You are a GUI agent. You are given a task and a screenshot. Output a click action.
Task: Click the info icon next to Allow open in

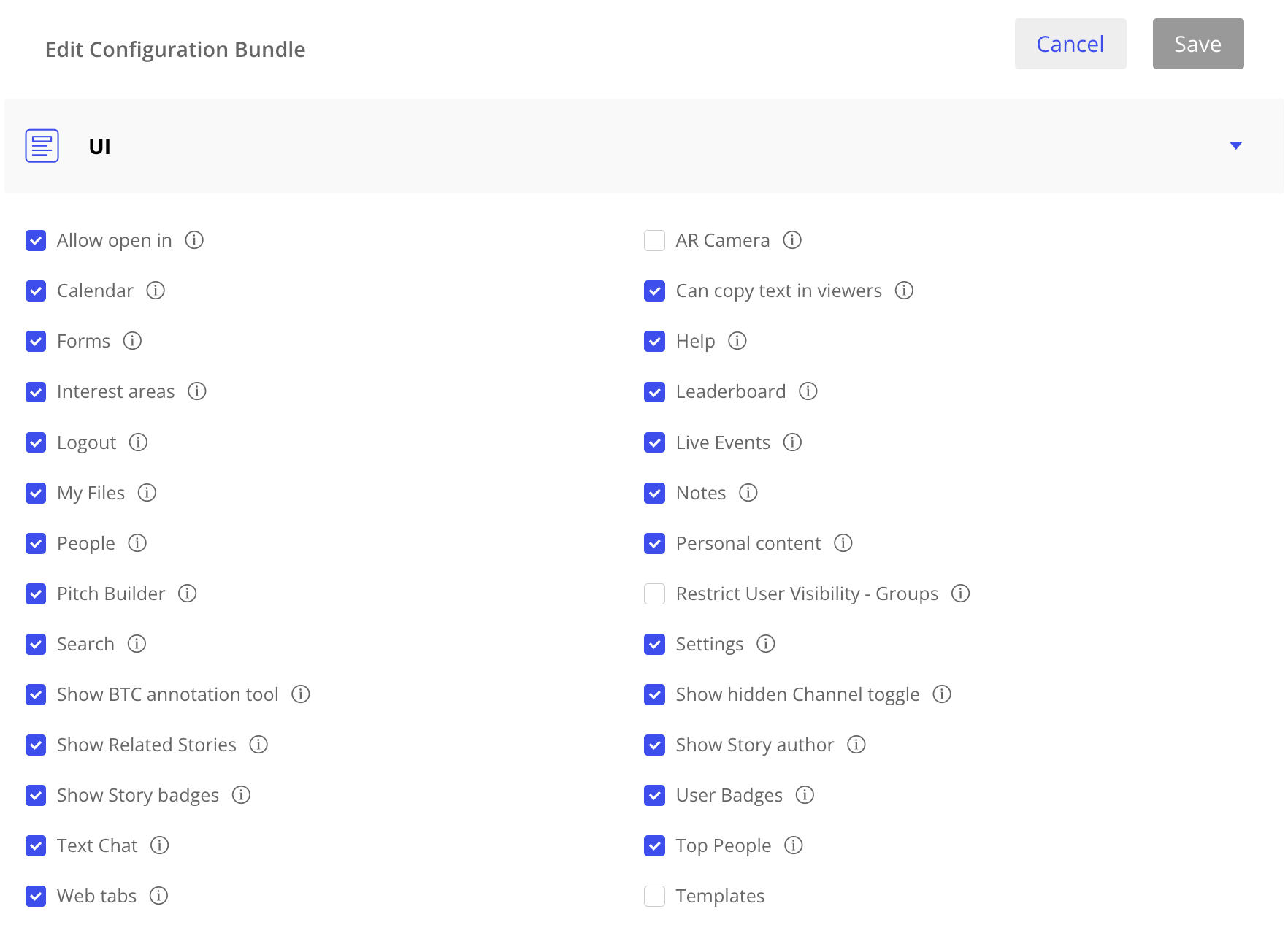194,240
